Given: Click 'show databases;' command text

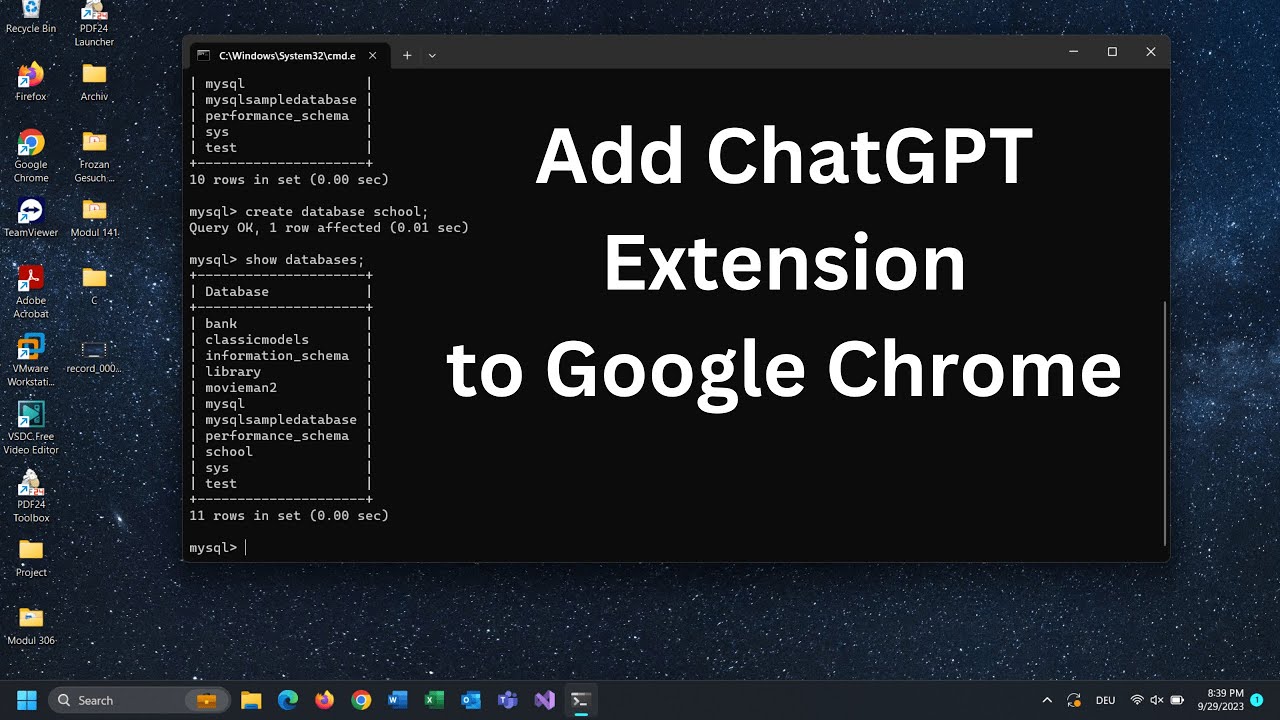Looking at the screenshot, I should point(305,260).
